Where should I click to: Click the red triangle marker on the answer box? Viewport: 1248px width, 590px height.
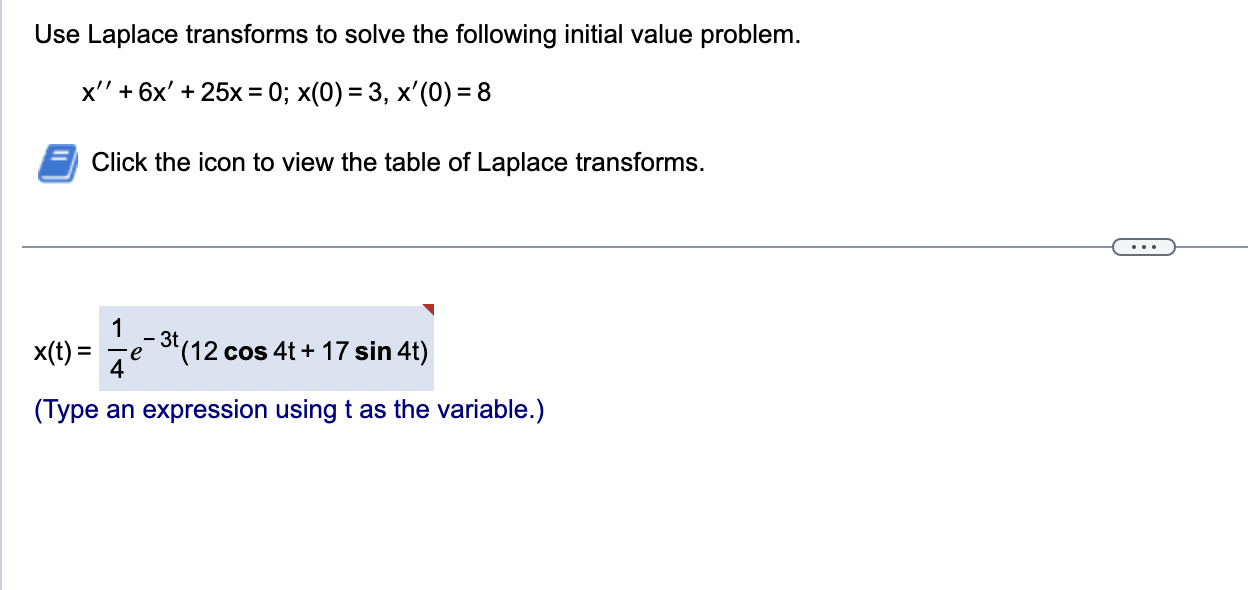point(428,309)
